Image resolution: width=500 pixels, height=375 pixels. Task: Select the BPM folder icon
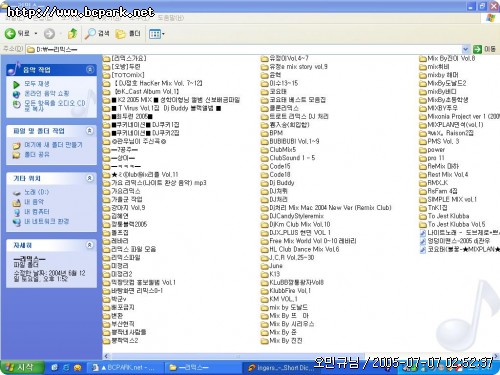tap(265, 133)
